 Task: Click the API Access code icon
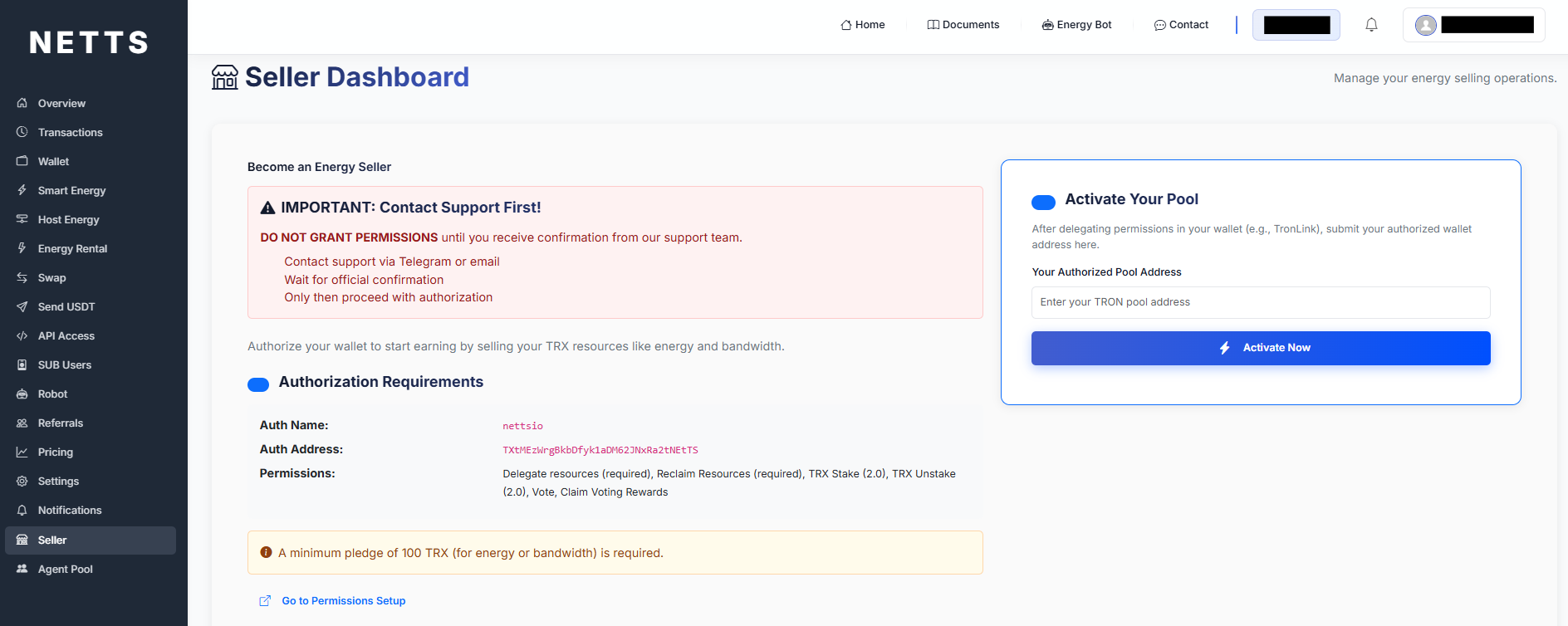coord(22,335)
